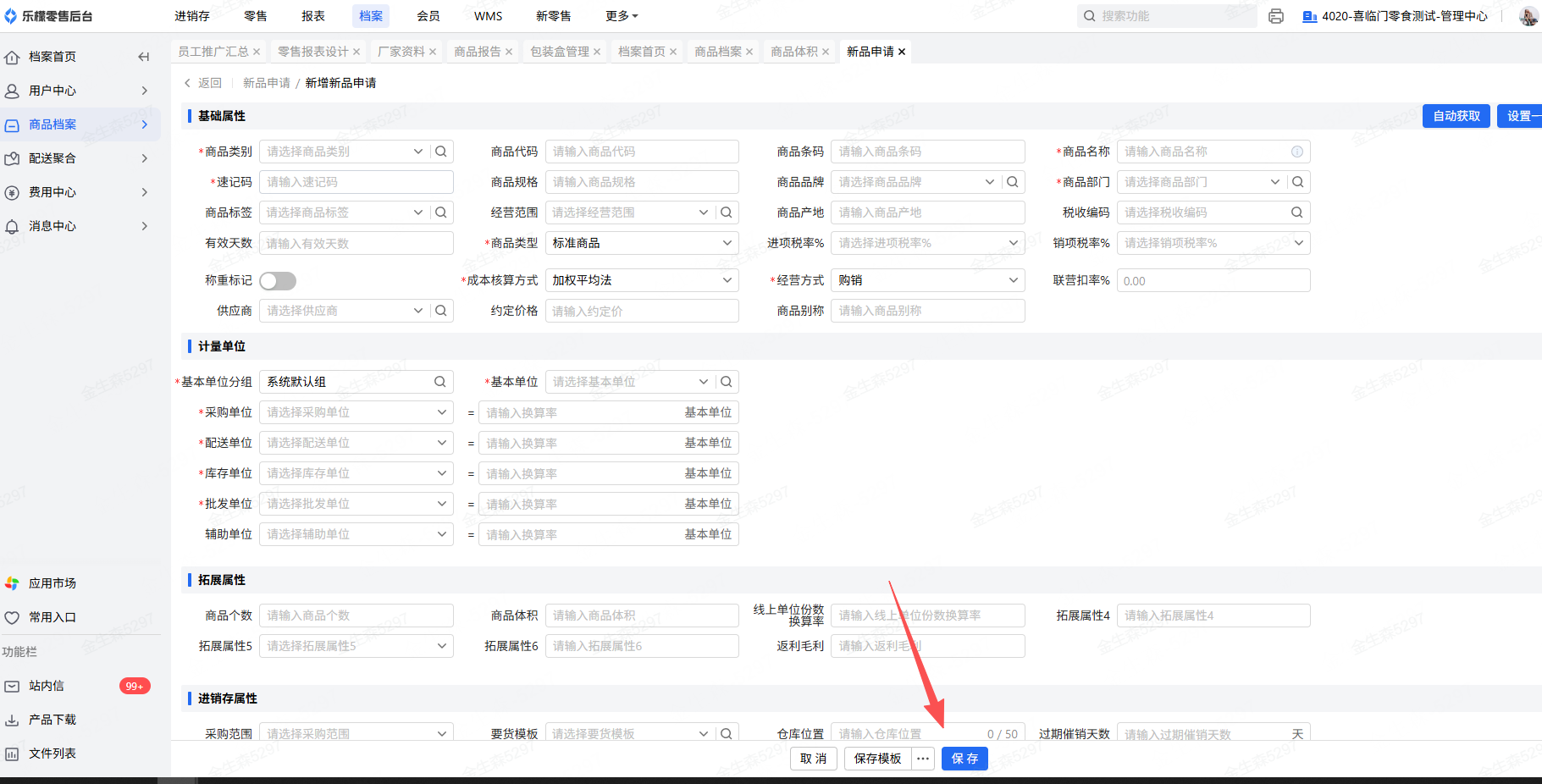Click the search icon beside 经营范围

[x=727, y=213]
